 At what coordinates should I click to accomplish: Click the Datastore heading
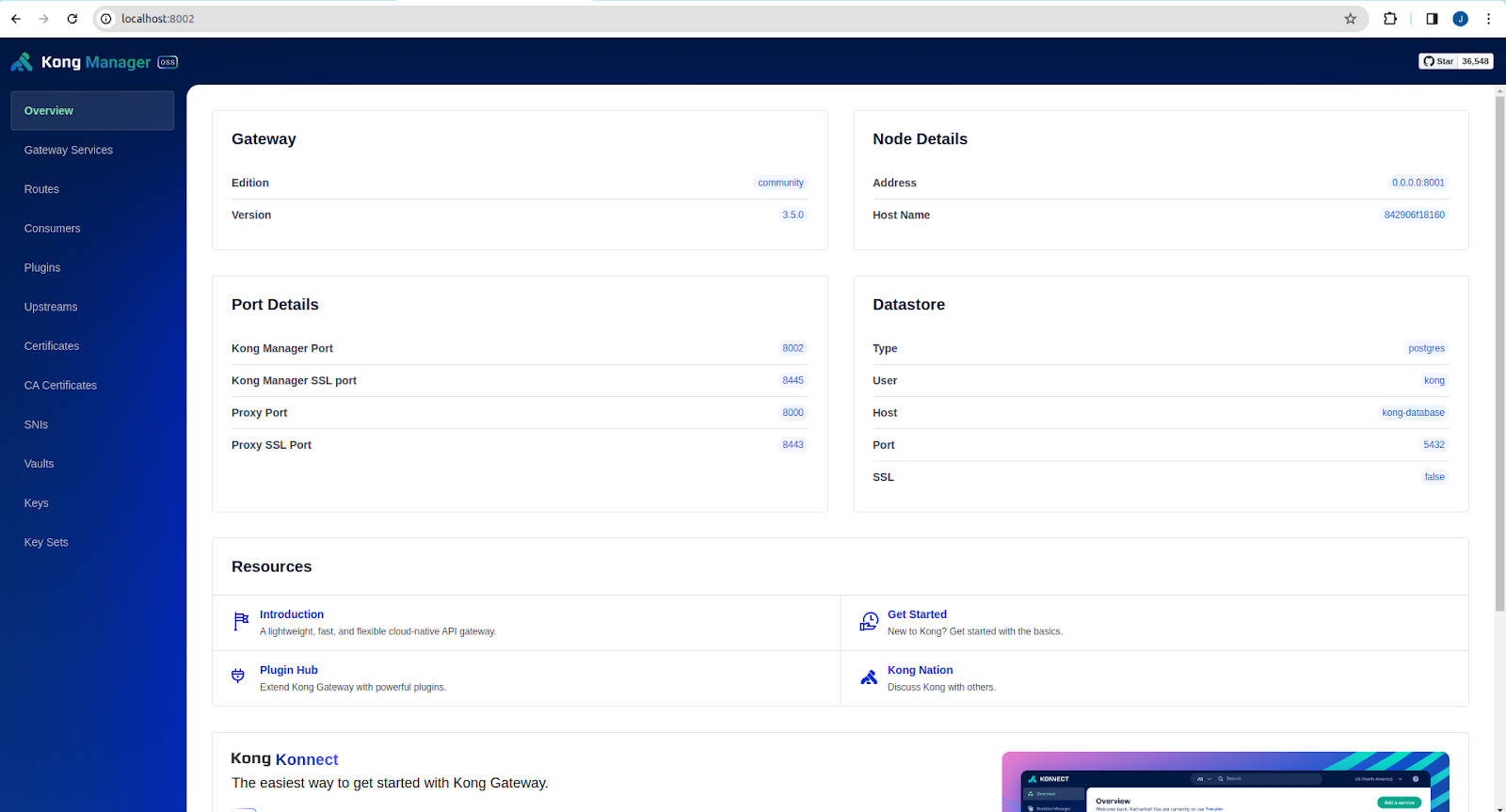[x=908, y=305]
